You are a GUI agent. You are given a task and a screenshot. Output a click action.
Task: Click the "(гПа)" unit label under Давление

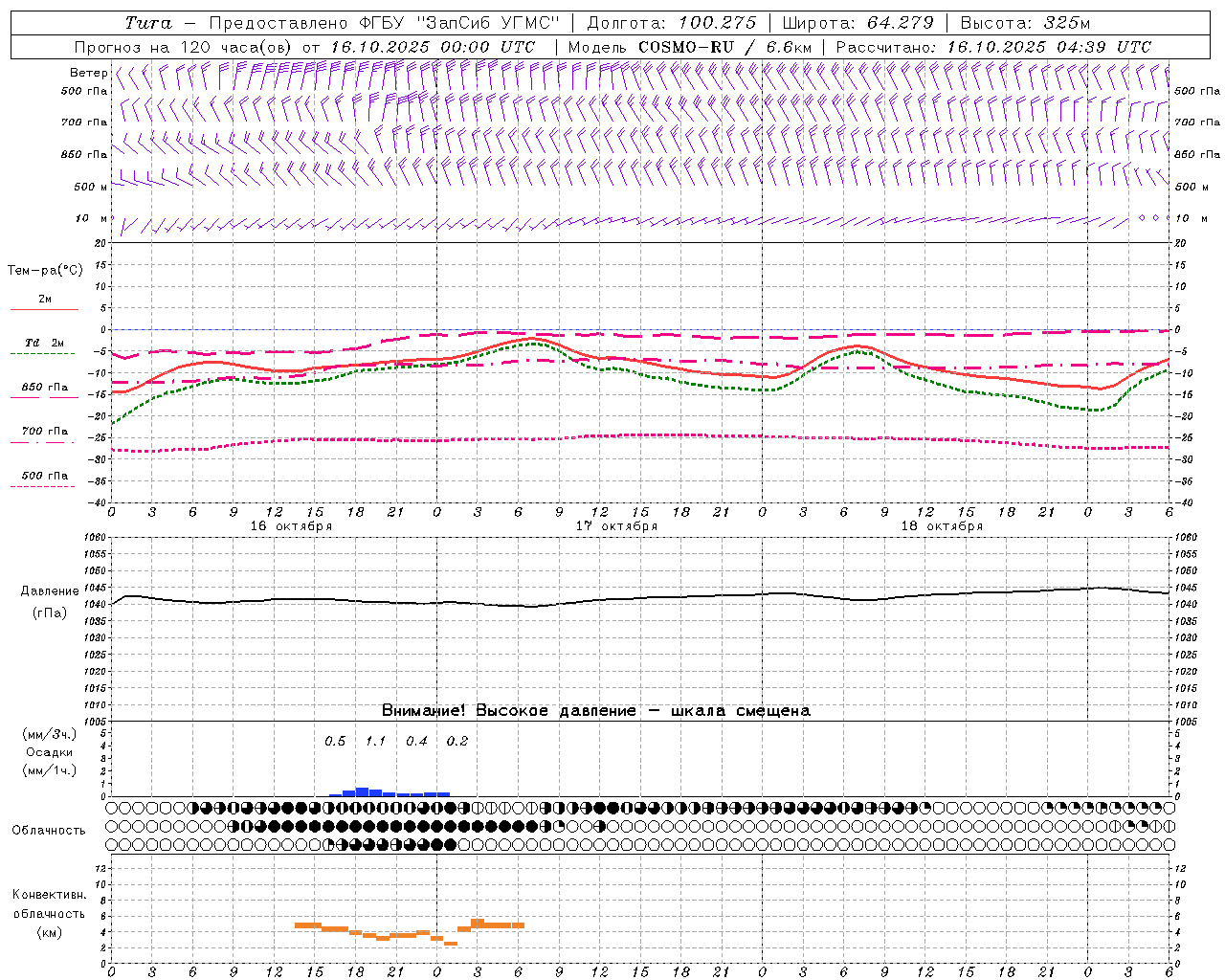click(x=49, y=612)
